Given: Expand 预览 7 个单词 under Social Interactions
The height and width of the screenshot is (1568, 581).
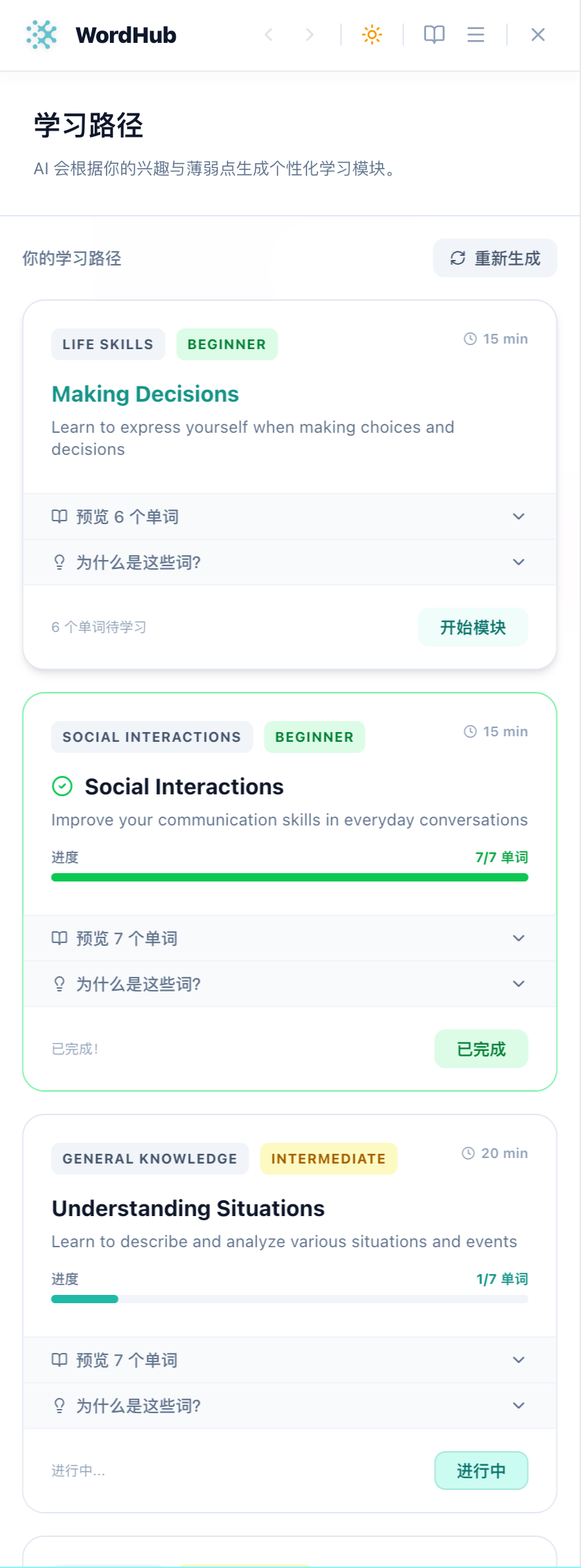Looking at the screenshot, I should [290, 938].
